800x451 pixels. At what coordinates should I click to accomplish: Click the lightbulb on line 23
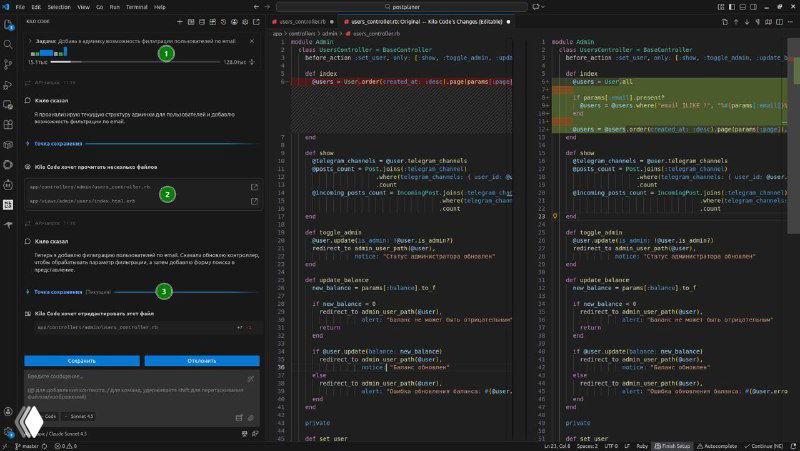555,216
